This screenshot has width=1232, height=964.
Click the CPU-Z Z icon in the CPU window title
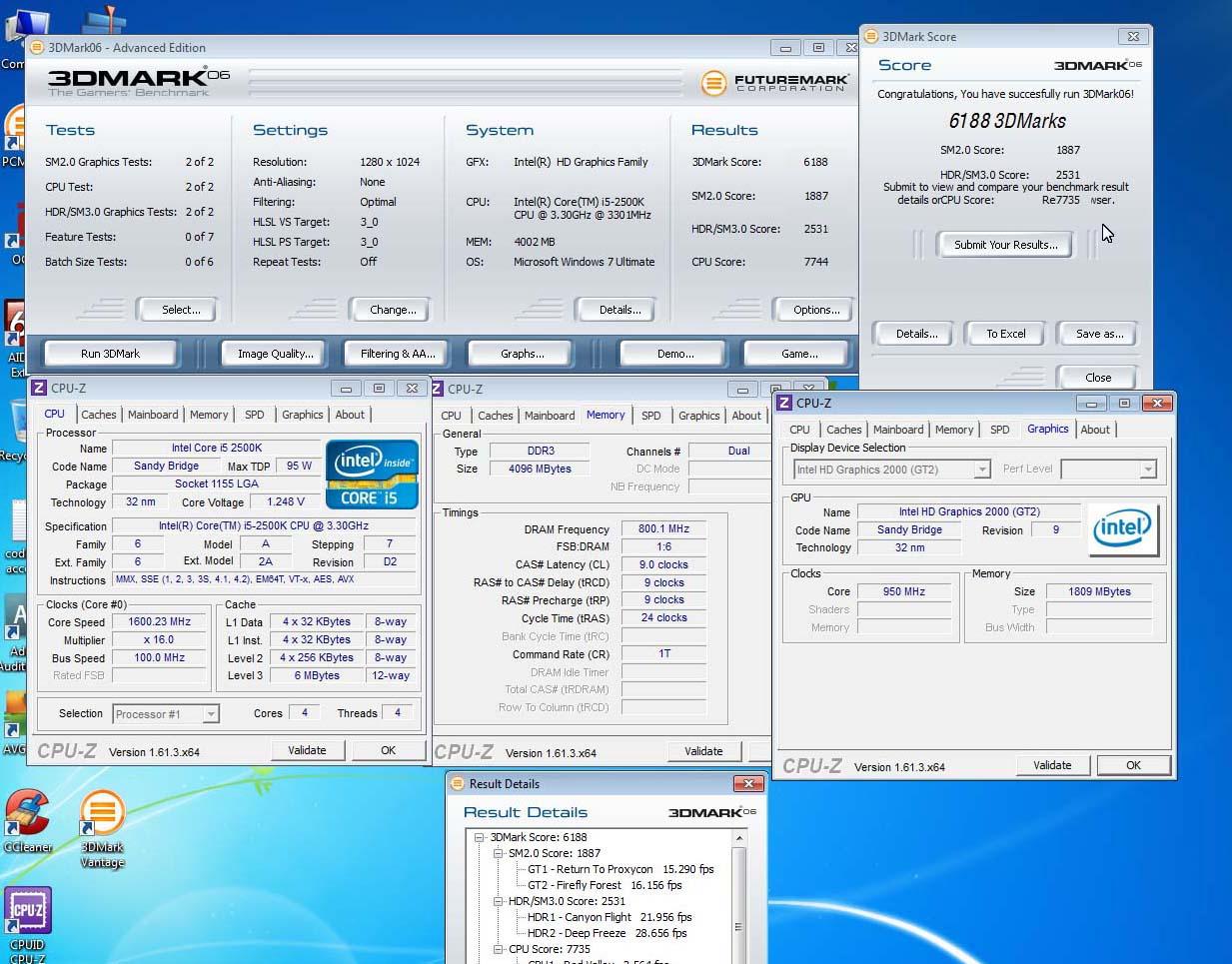pos(39,388)
